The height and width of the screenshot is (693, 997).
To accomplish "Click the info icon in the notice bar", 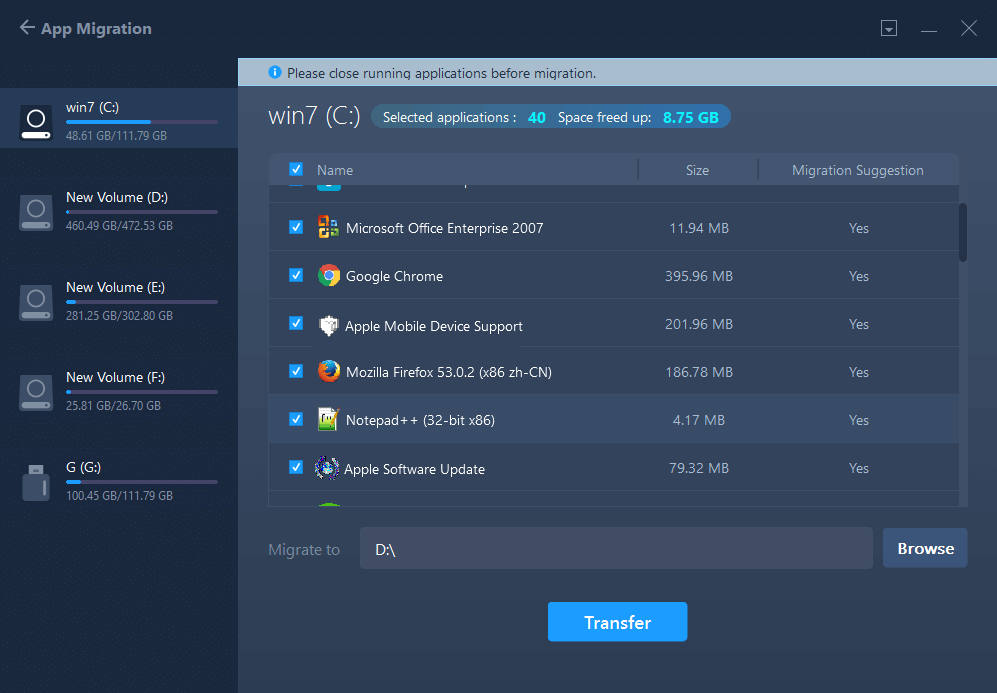I will (x=275, y=72).
